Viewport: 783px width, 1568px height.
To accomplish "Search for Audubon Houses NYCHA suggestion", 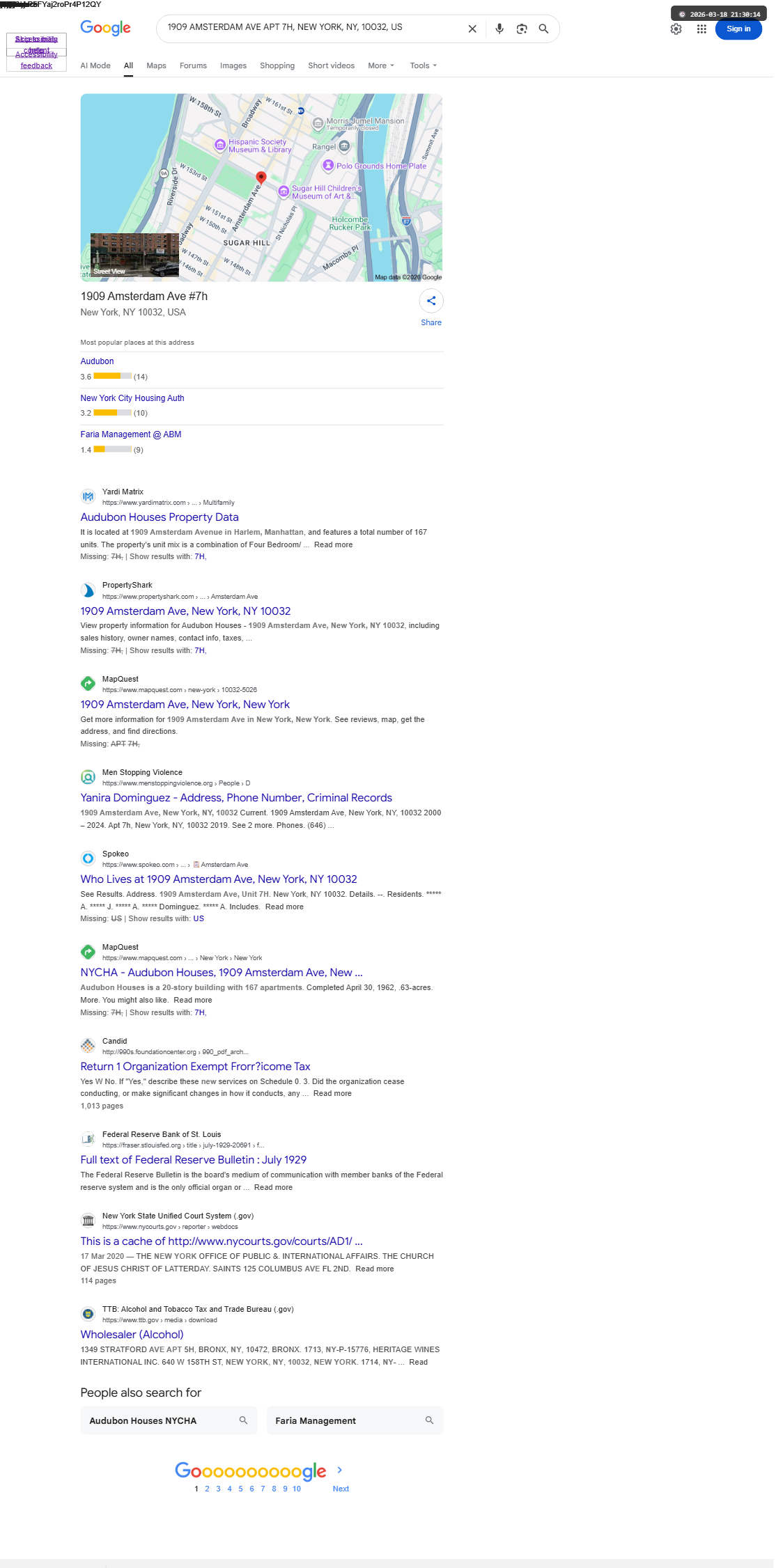I will 169,1420.
